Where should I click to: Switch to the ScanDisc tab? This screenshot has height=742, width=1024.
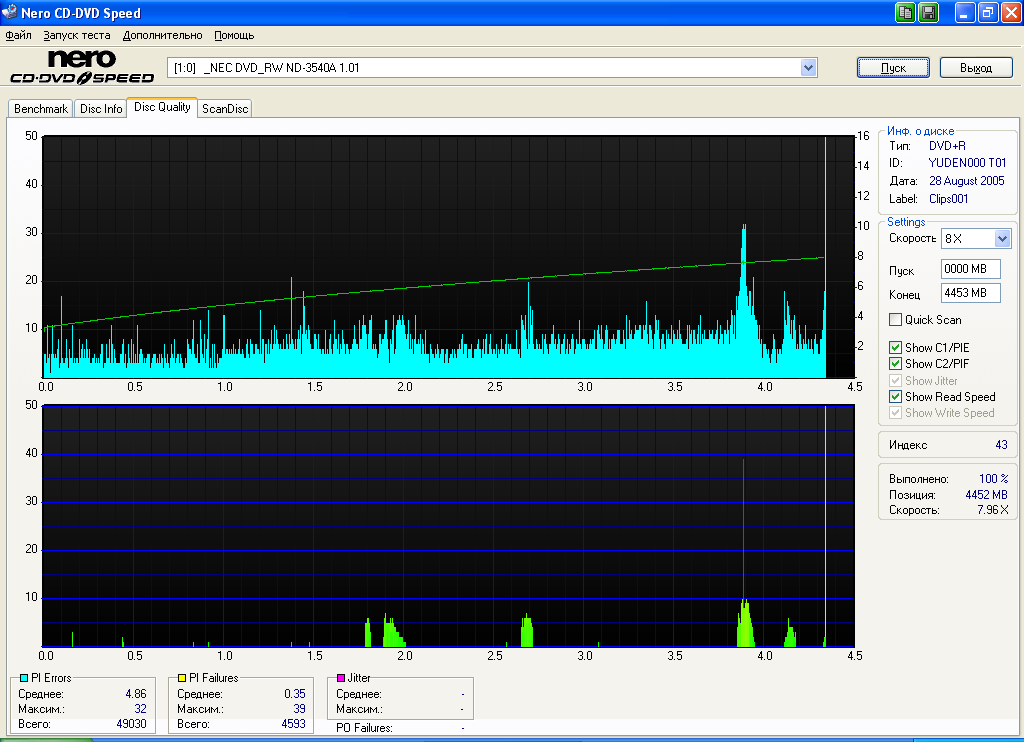[224, 109]
